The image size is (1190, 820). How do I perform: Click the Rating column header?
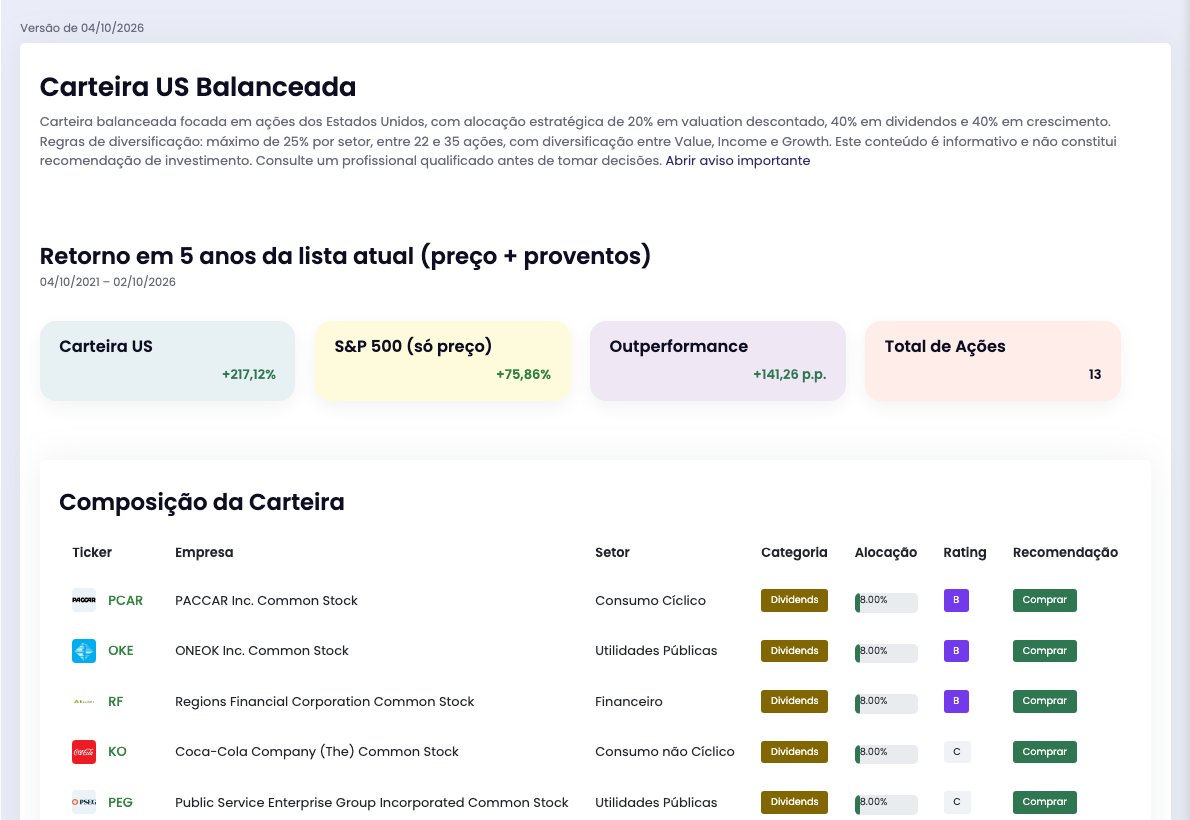coord(965,552)
